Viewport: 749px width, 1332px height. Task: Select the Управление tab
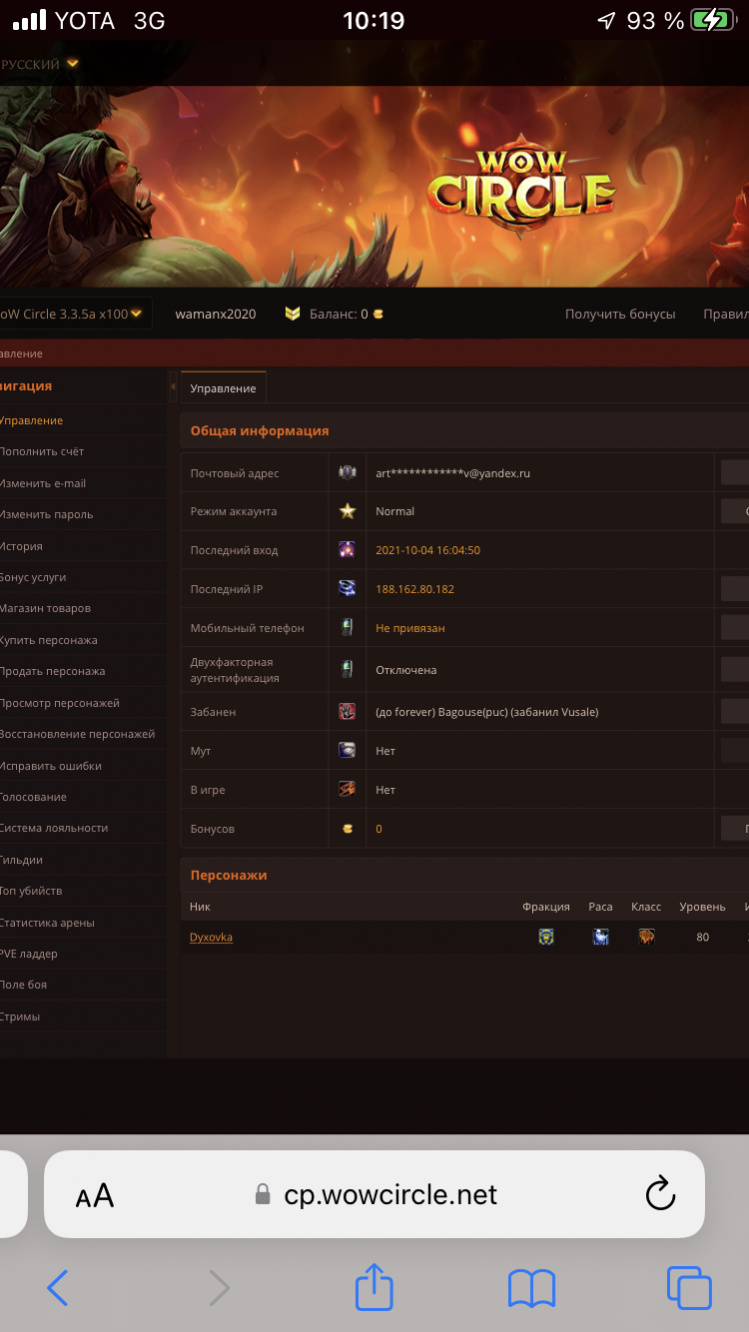pyautogui.click(x=223, y=388)
